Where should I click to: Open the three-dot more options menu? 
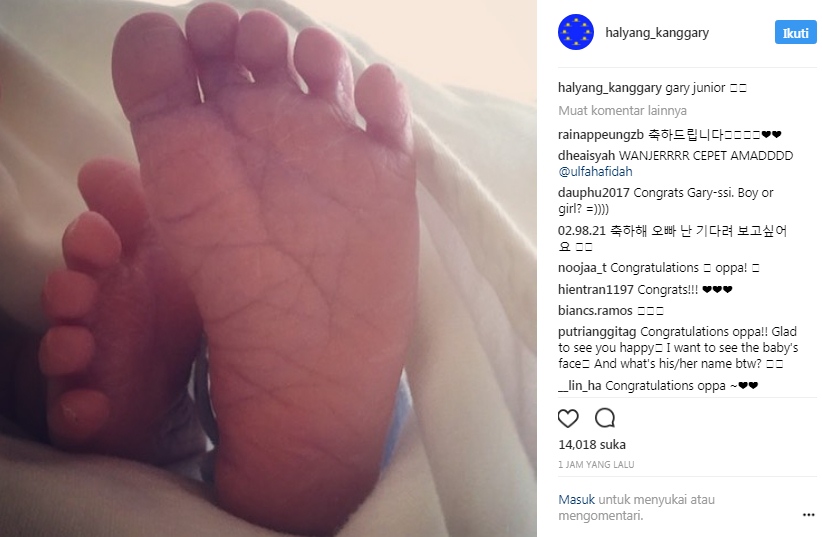pyautogui.click(x=808, y=515)
